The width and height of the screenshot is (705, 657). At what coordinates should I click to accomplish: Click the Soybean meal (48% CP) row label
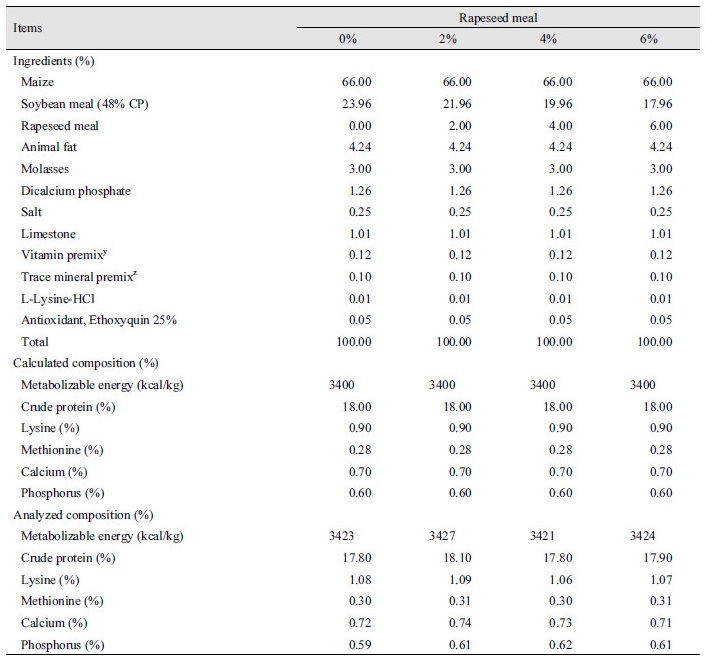pyautogui.click(x=85, y=104)
